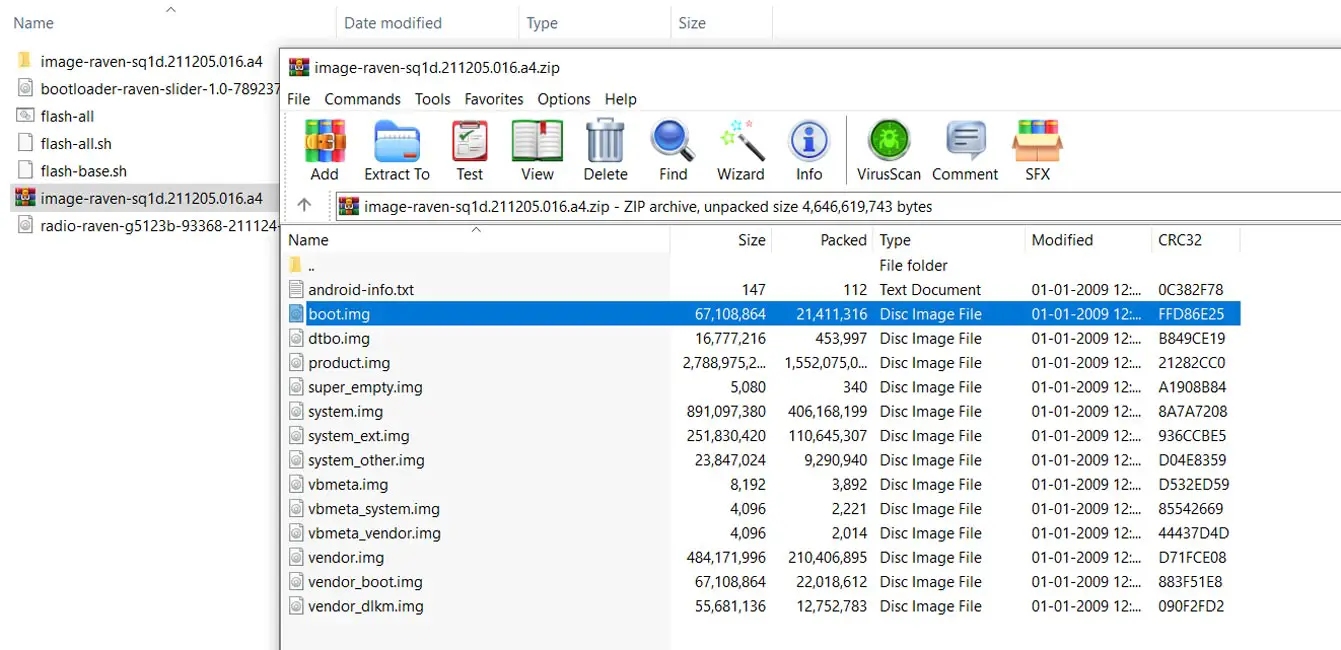Screen dimensions: 1341x650
Task: Open the Options menu
Action: pyautogui.click(x=564, y=99)
